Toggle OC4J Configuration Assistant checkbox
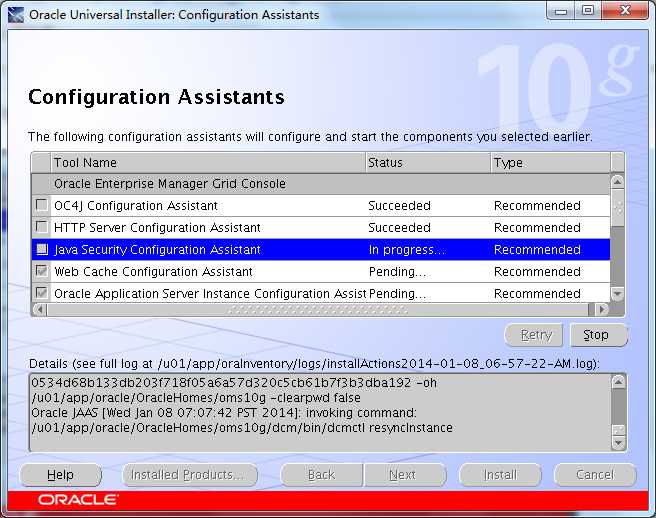Screen dimensions: 656x518 coord(41,205)
